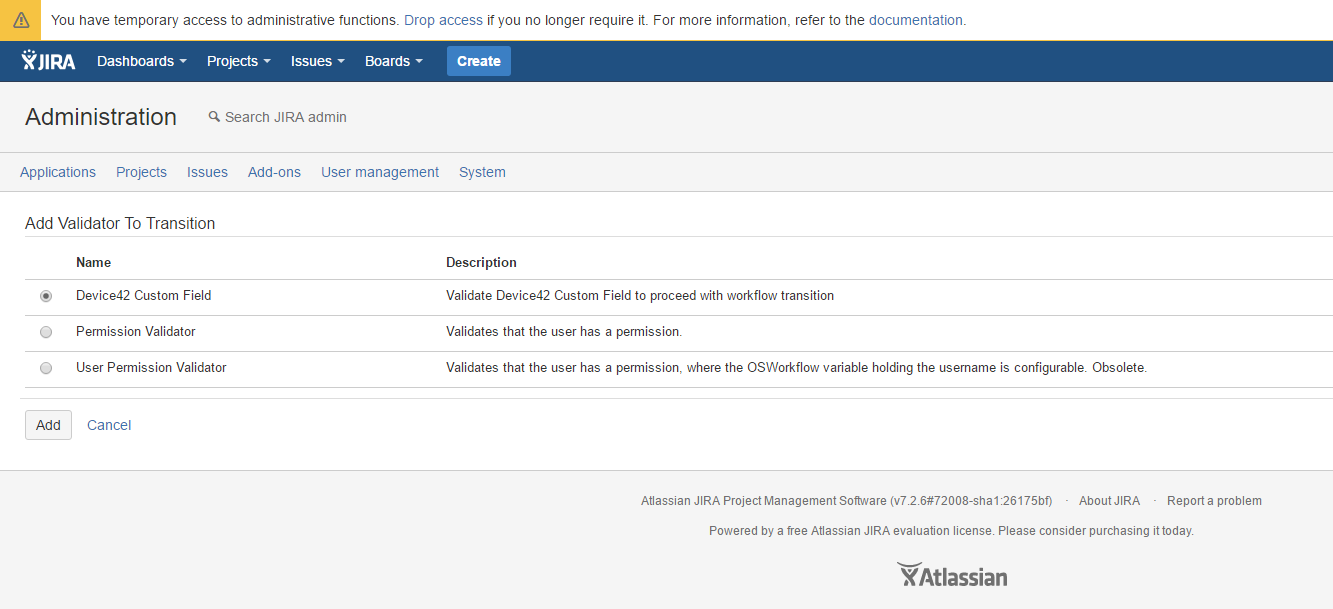Click the Add Validator To Transition heading

[120, 223]
